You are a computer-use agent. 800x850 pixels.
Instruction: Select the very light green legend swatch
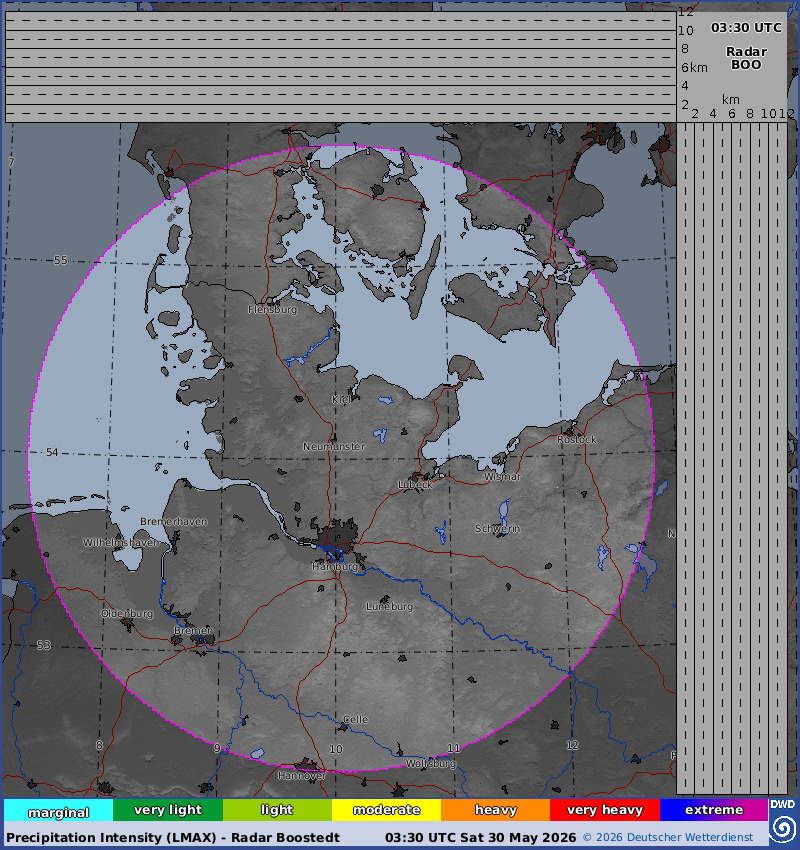click(x=168, y=810)
